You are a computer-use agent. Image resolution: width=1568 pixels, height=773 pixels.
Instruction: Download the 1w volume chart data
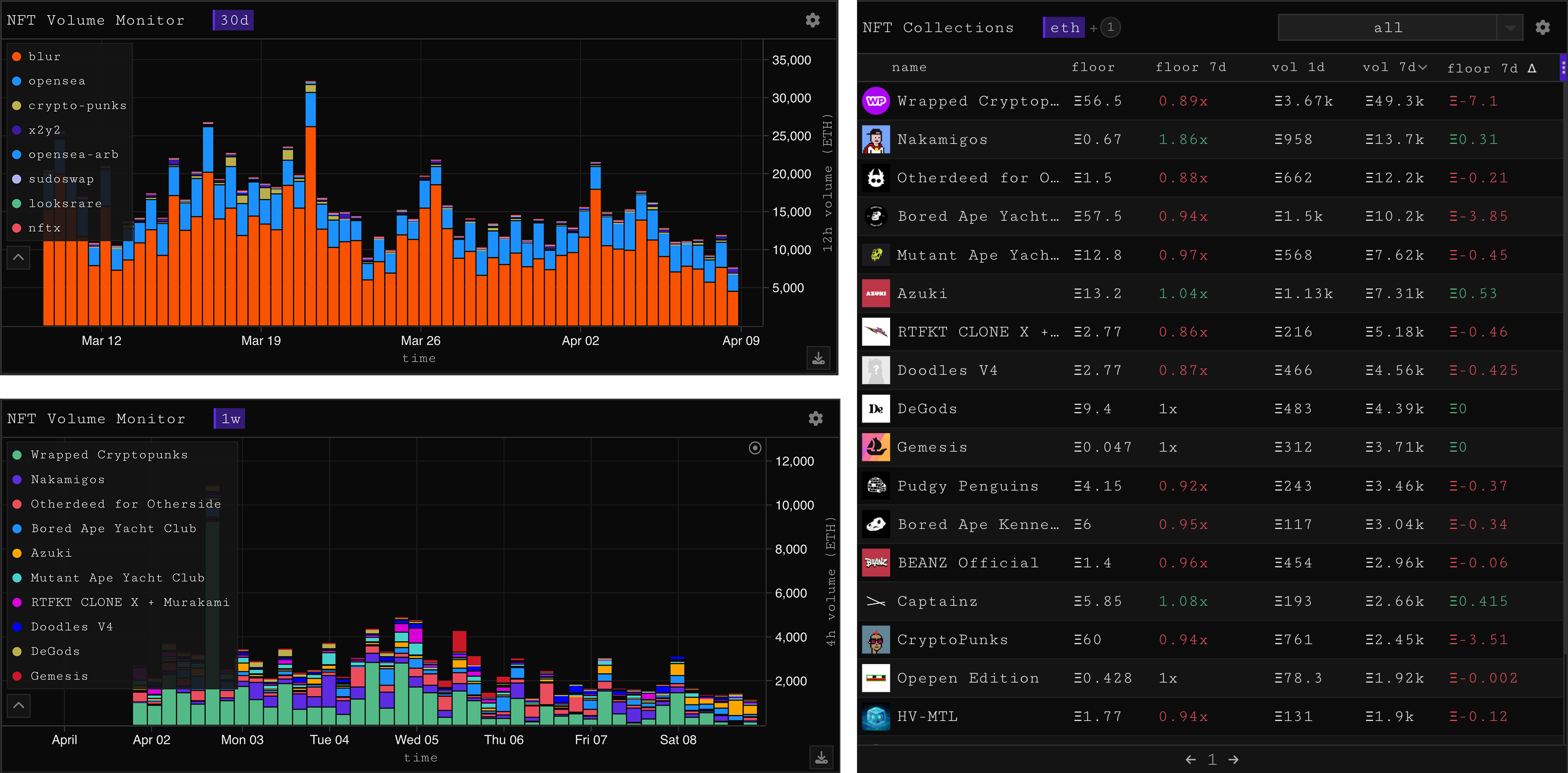coord(821,757)
